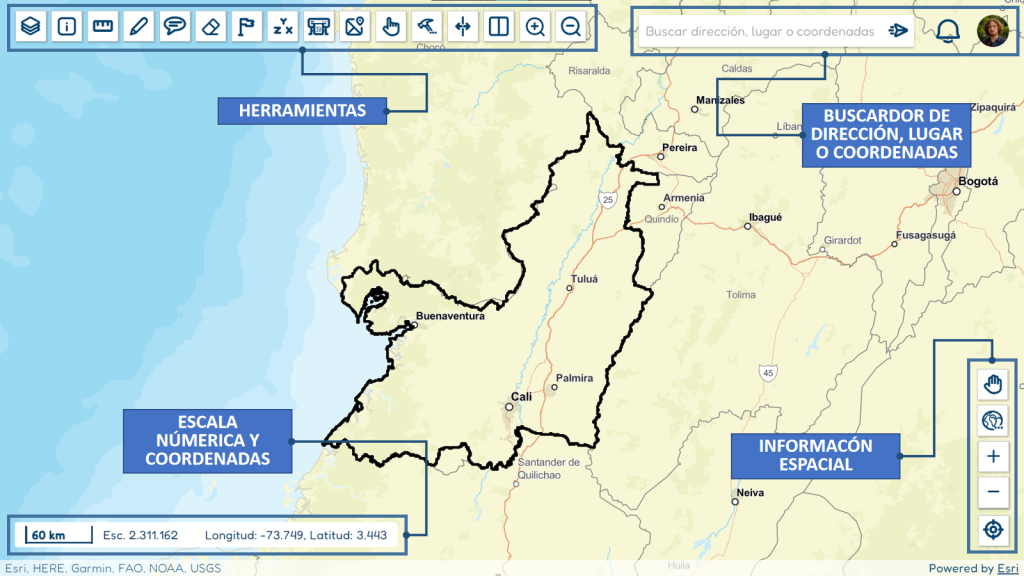
Task: Click the magnifier zoom-out tool
Action: [x=571, y=27]
